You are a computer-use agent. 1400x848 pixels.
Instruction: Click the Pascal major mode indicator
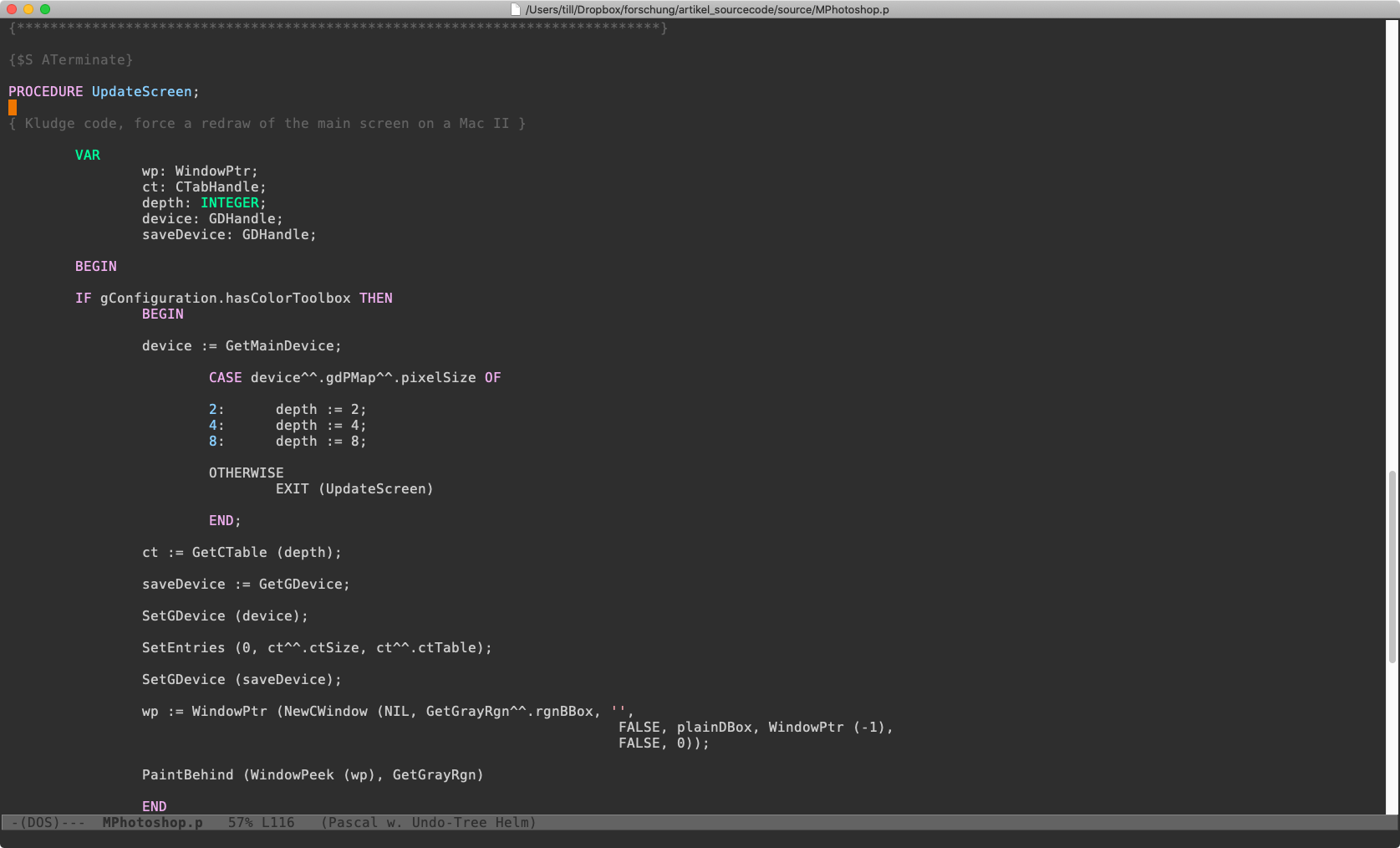(x=348, y=823)
